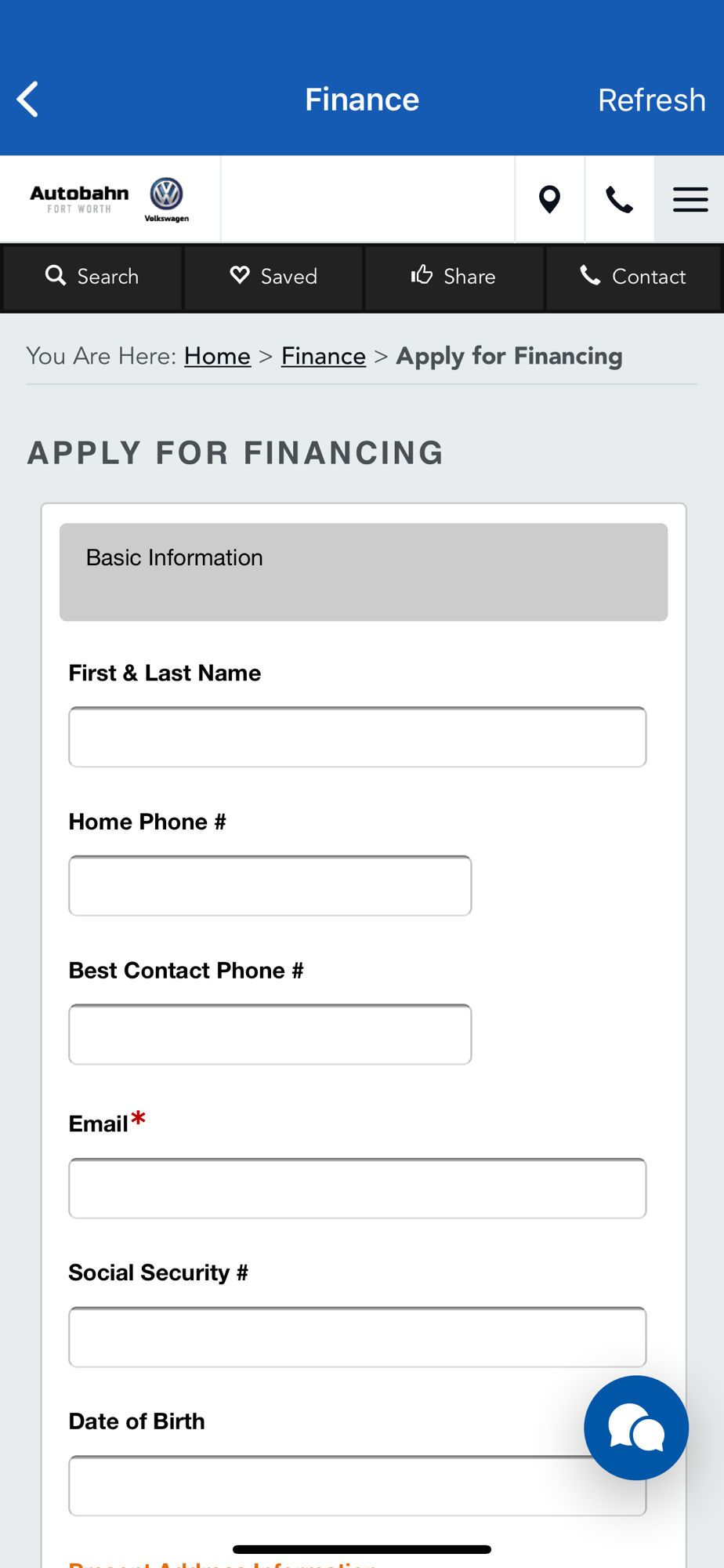Open the live chat bubble
Image resolution: width=724 pixels, height=1568 pixels.
tap(635, 1427)
